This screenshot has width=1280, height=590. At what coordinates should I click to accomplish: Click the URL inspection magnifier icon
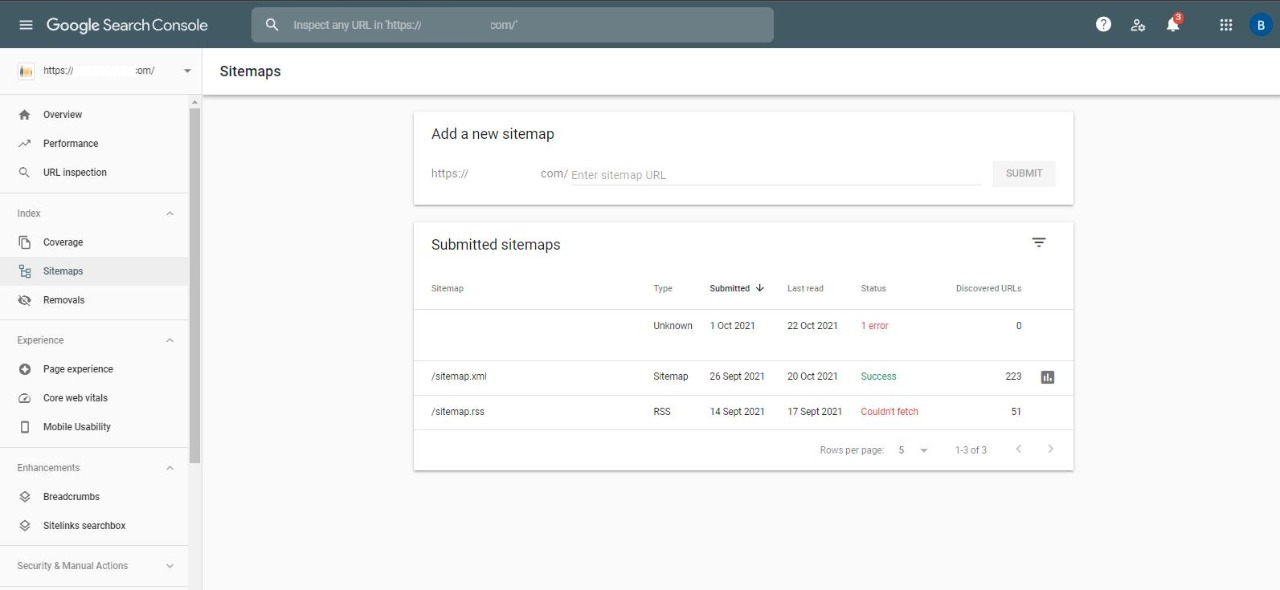click(x=25, y=173)
